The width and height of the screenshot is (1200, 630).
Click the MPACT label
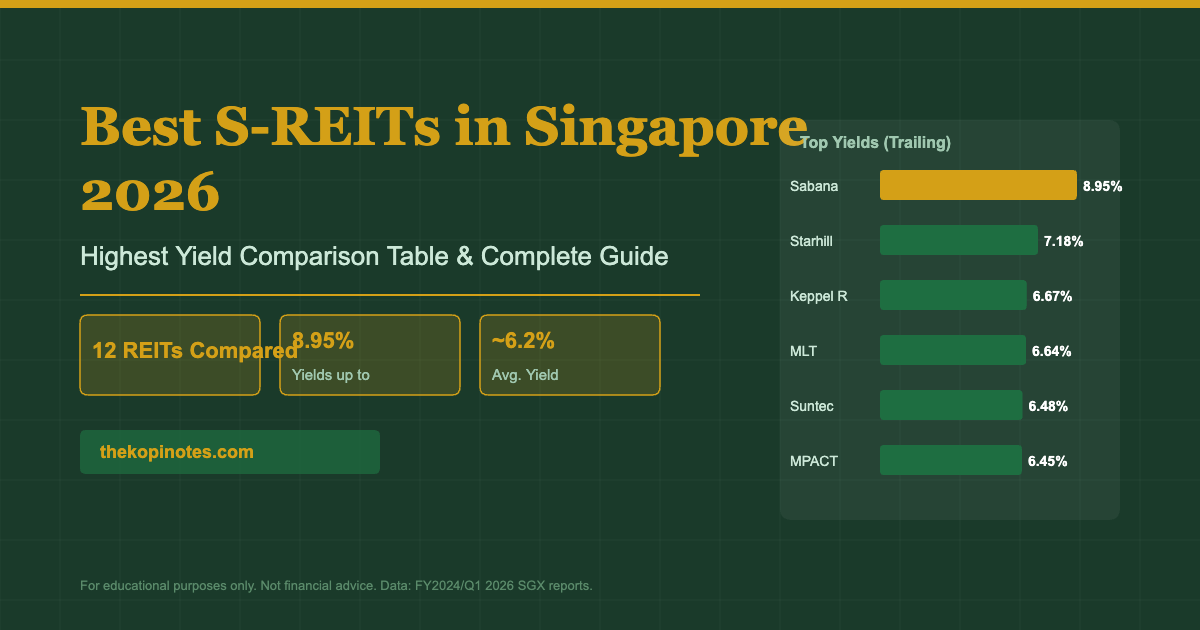tap(813, 461)
